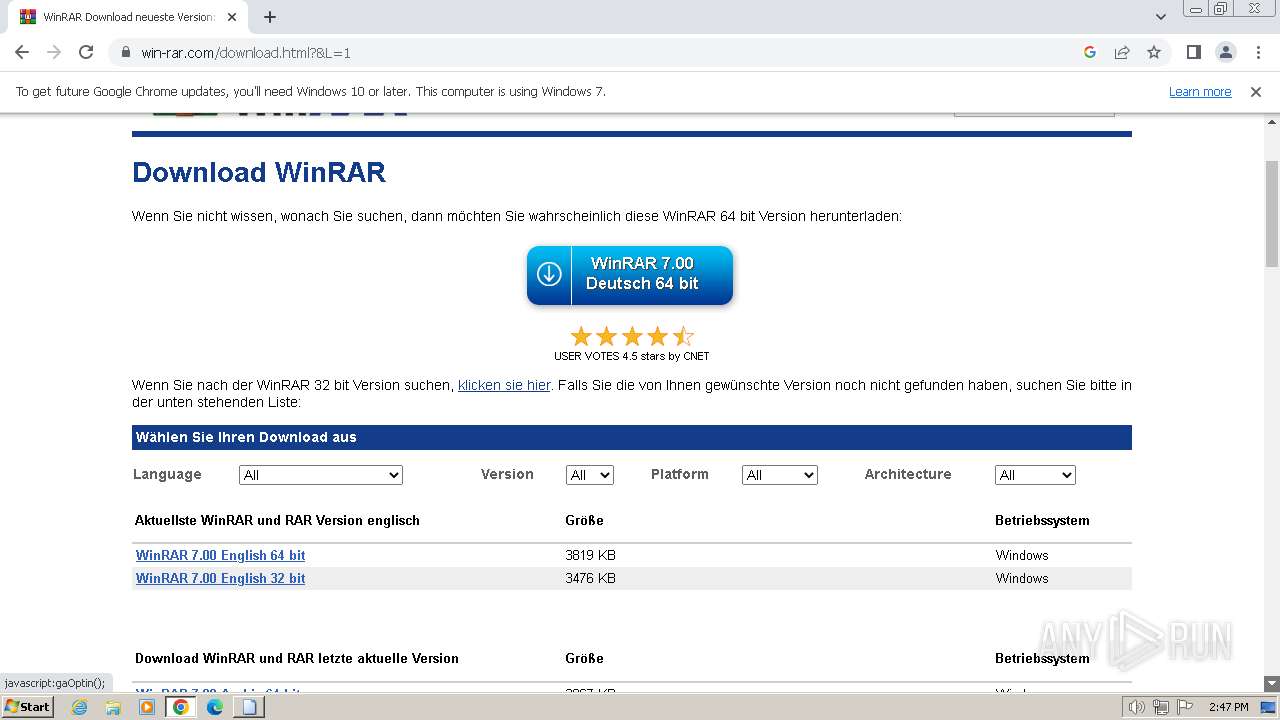Go forward in browser history

(x=54, y=52)
